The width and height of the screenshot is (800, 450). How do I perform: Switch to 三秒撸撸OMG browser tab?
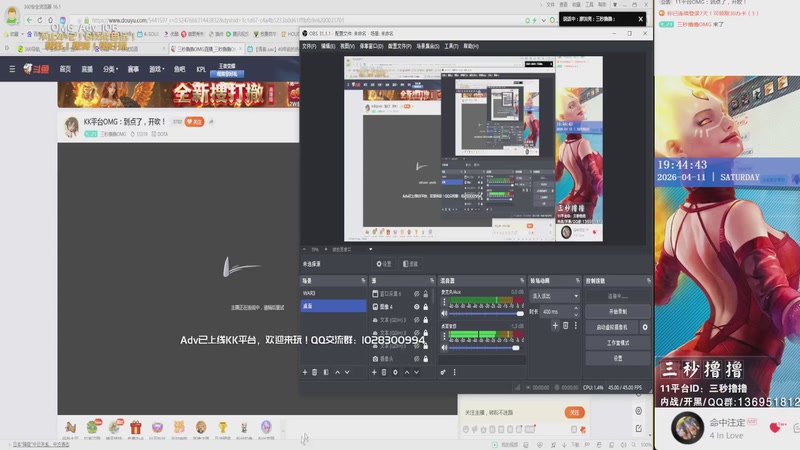point(205,49)
